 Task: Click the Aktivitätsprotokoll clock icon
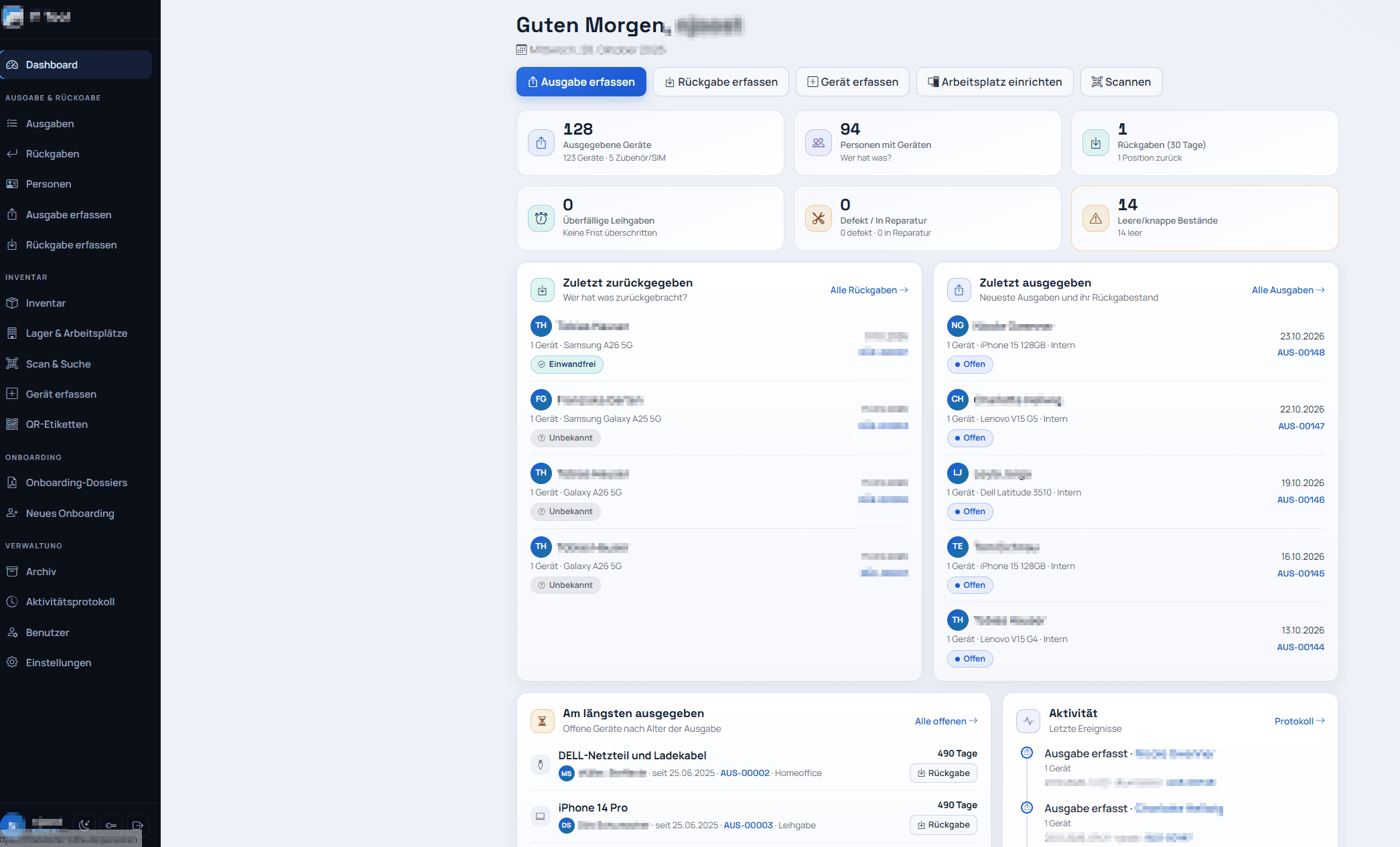click(12, 602)
